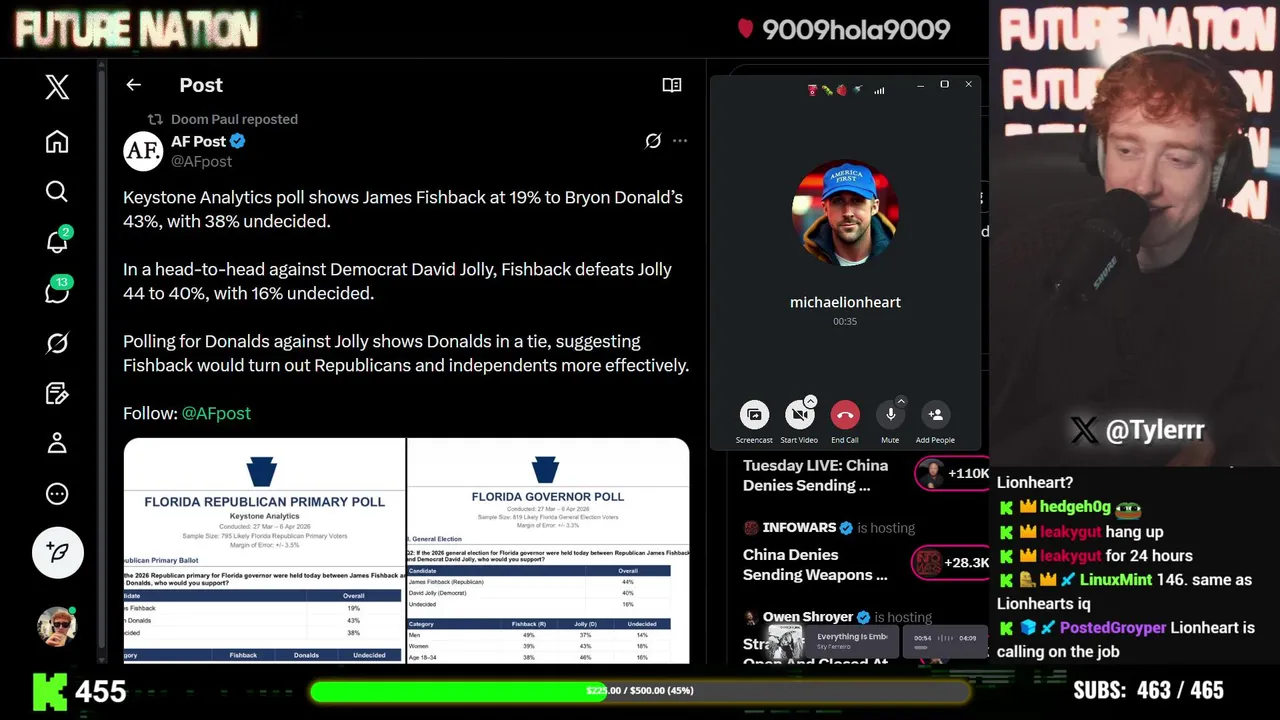Click 9009hola9009 name in top banner
This screenshot has height=720, width=1280.
[856, 30]
